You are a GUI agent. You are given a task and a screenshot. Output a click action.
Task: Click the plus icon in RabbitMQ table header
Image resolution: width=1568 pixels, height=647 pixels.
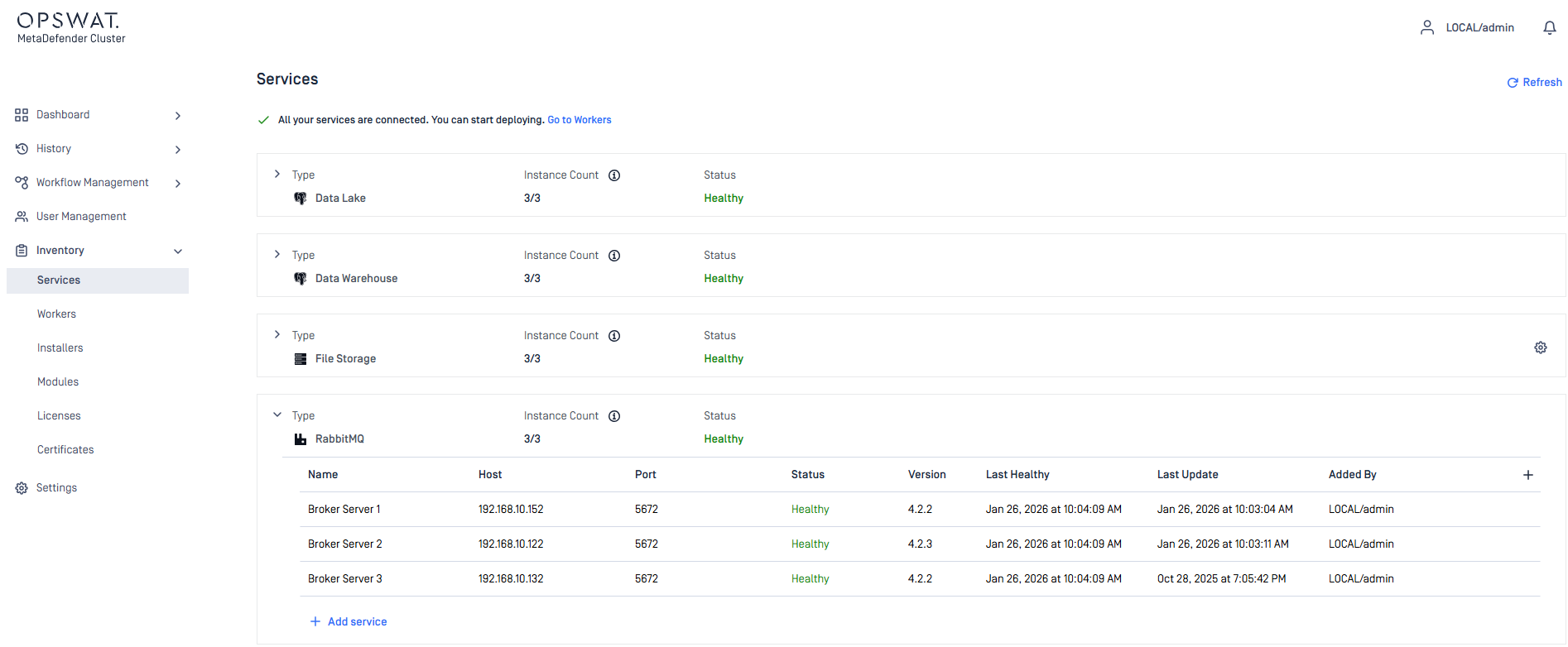pos(1527,475)
